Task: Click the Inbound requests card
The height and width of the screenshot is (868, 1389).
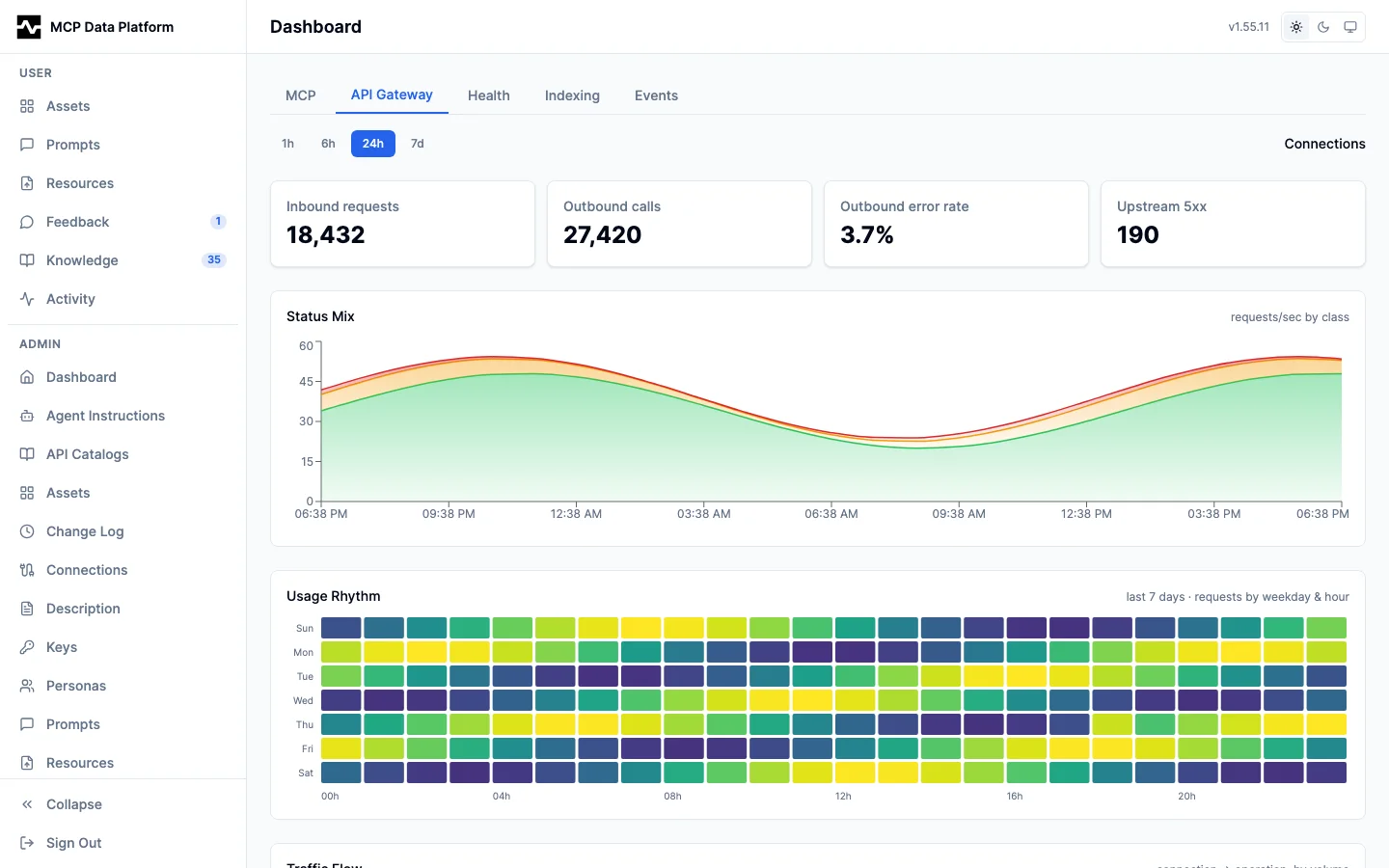Action: click(402, 224)
